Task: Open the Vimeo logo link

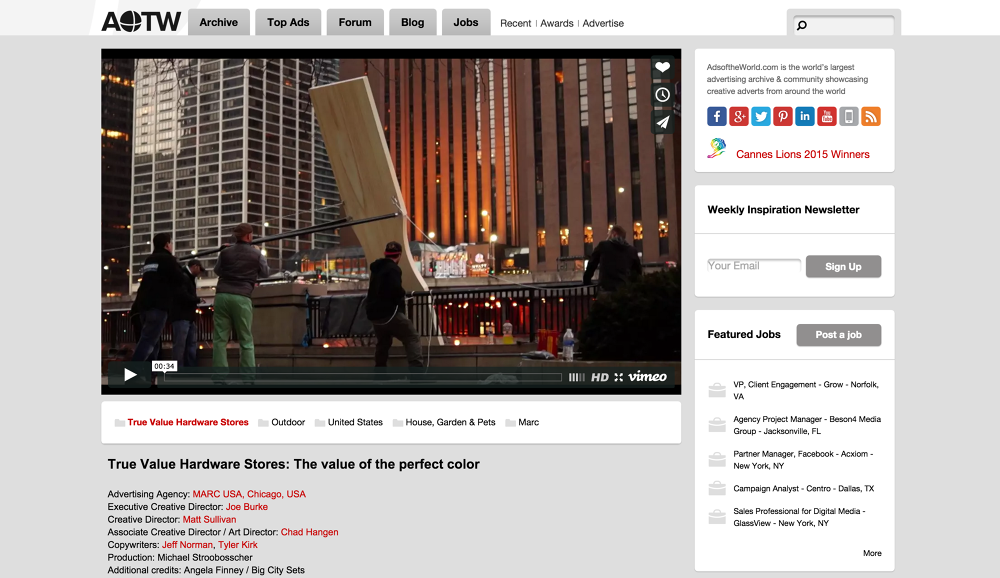Action: [x=647, y=376]
